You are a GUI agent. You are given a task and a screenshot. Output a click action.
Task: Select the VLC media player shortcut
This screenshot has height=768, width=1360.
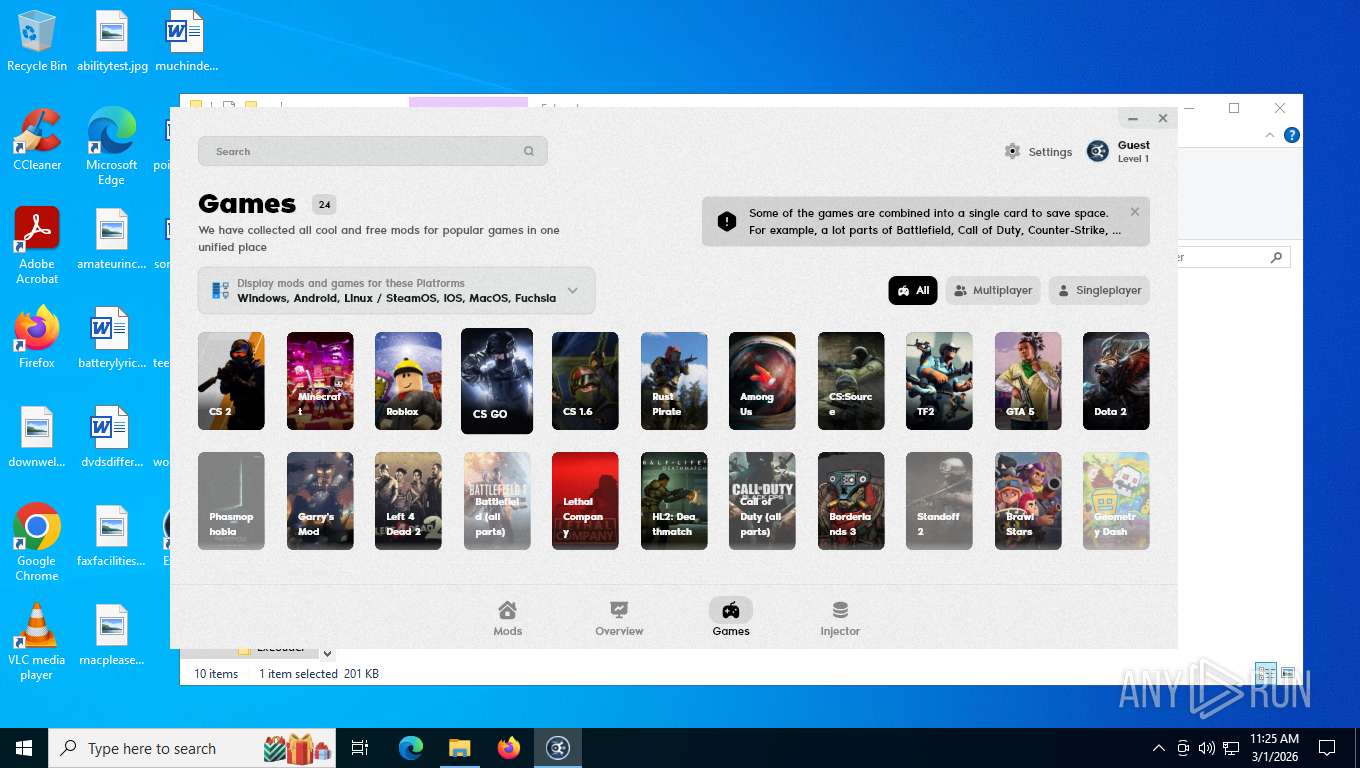pyautogui.click(x=37, y=641)
